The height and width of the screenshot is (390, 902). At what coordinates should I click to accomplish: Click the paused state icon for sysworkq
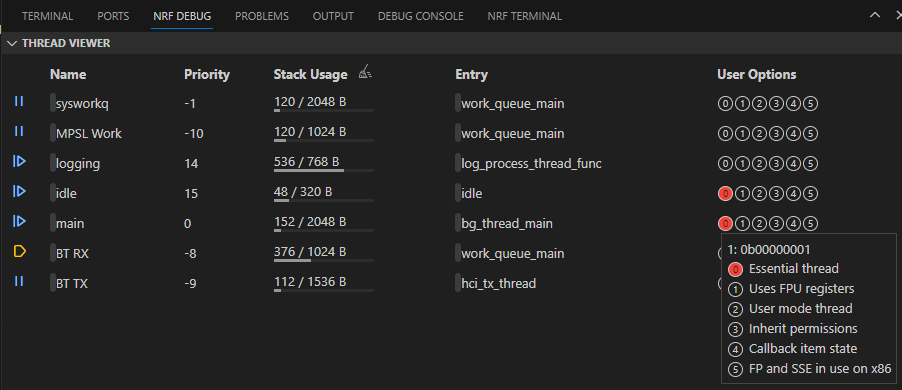click(19, 101)
